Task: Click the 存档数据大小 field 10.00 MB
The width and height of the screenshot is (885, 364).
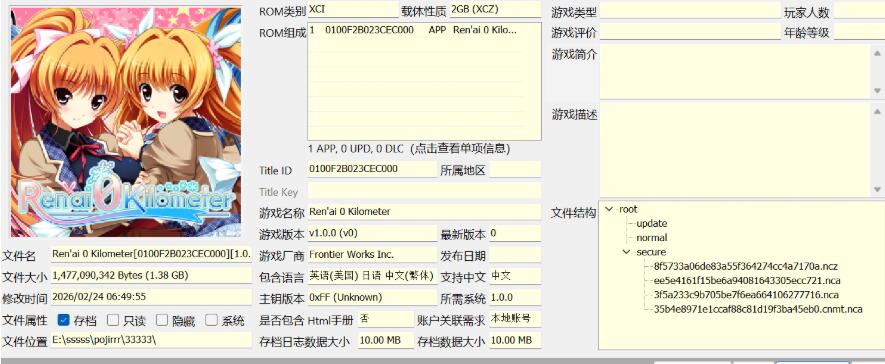Action: click(515, 340)
